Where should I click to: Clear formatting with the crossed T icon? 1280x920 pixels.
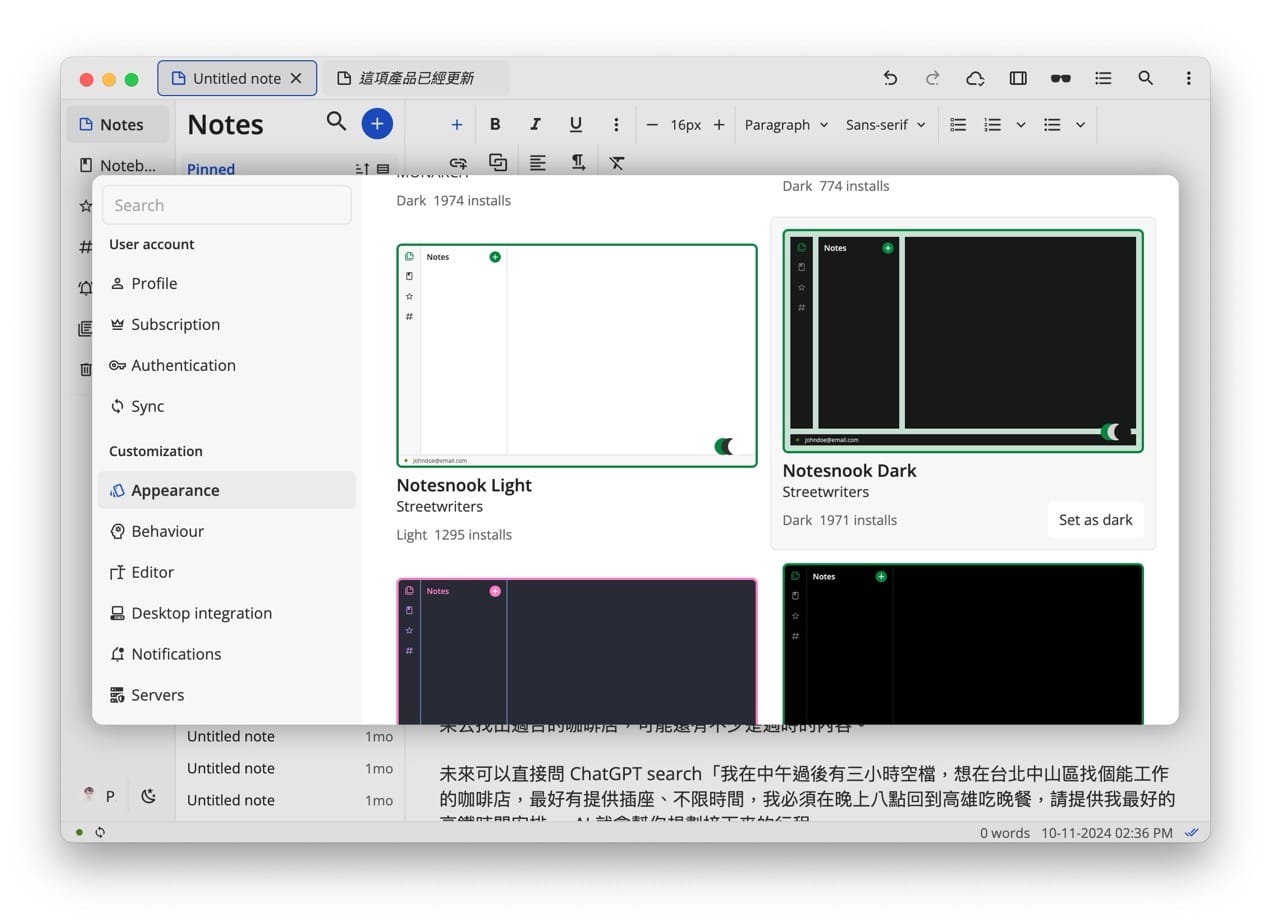click(x=617, y=162)
